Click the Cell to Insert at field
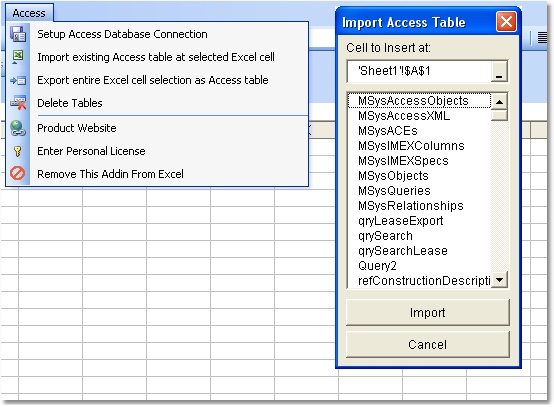The image size is (554, 407). 419,71
